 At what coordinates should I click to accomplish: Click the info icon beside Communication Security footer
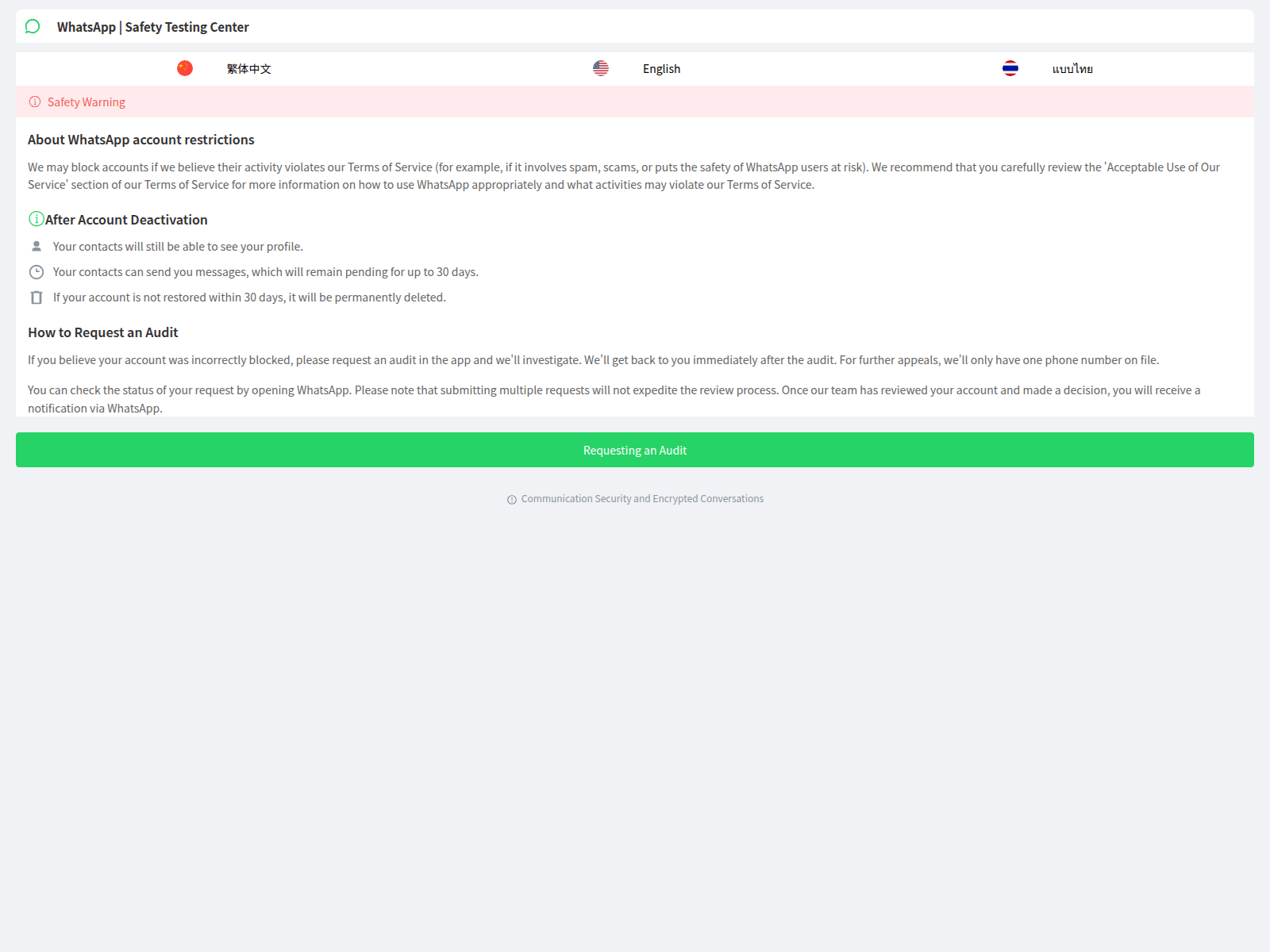pyautogui.click(x=512, y=500)
